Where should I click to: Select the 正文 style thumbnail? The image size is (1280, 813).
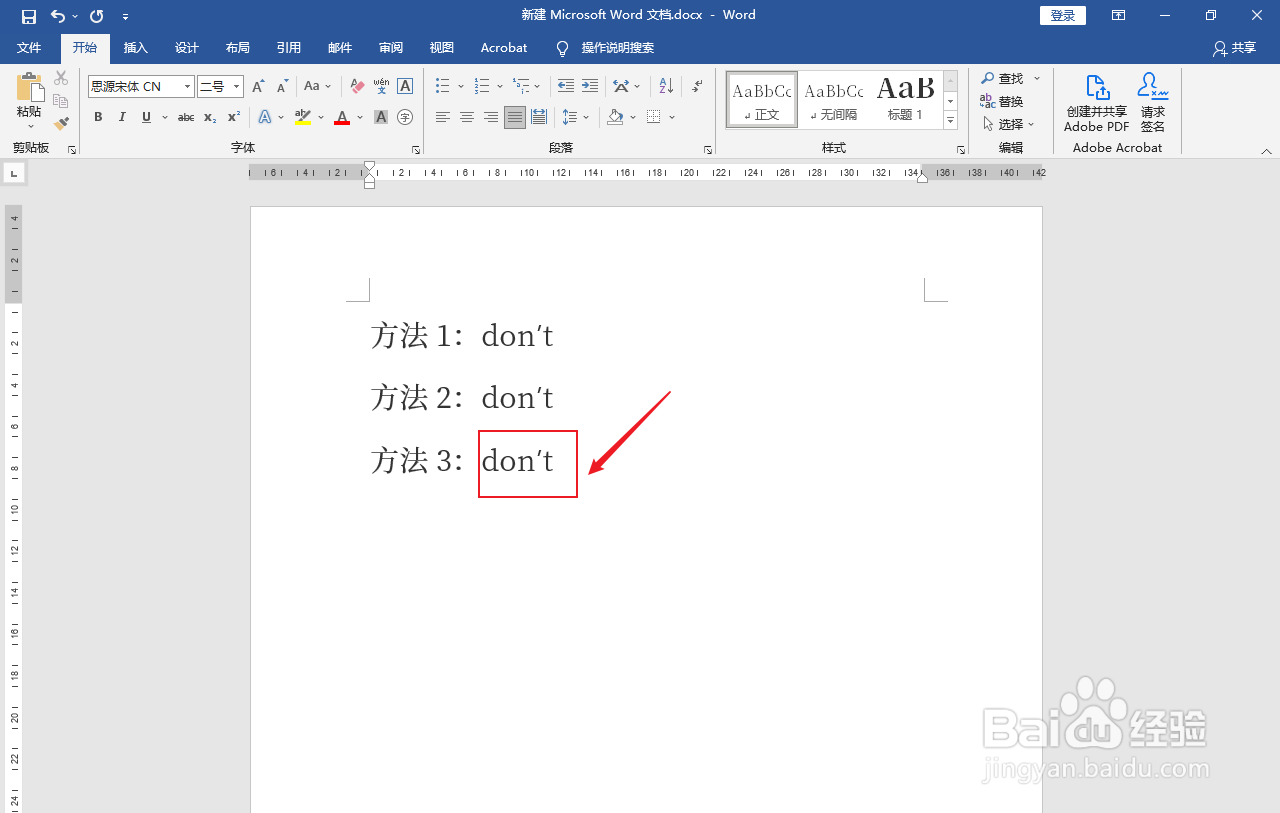pos(762,99)
